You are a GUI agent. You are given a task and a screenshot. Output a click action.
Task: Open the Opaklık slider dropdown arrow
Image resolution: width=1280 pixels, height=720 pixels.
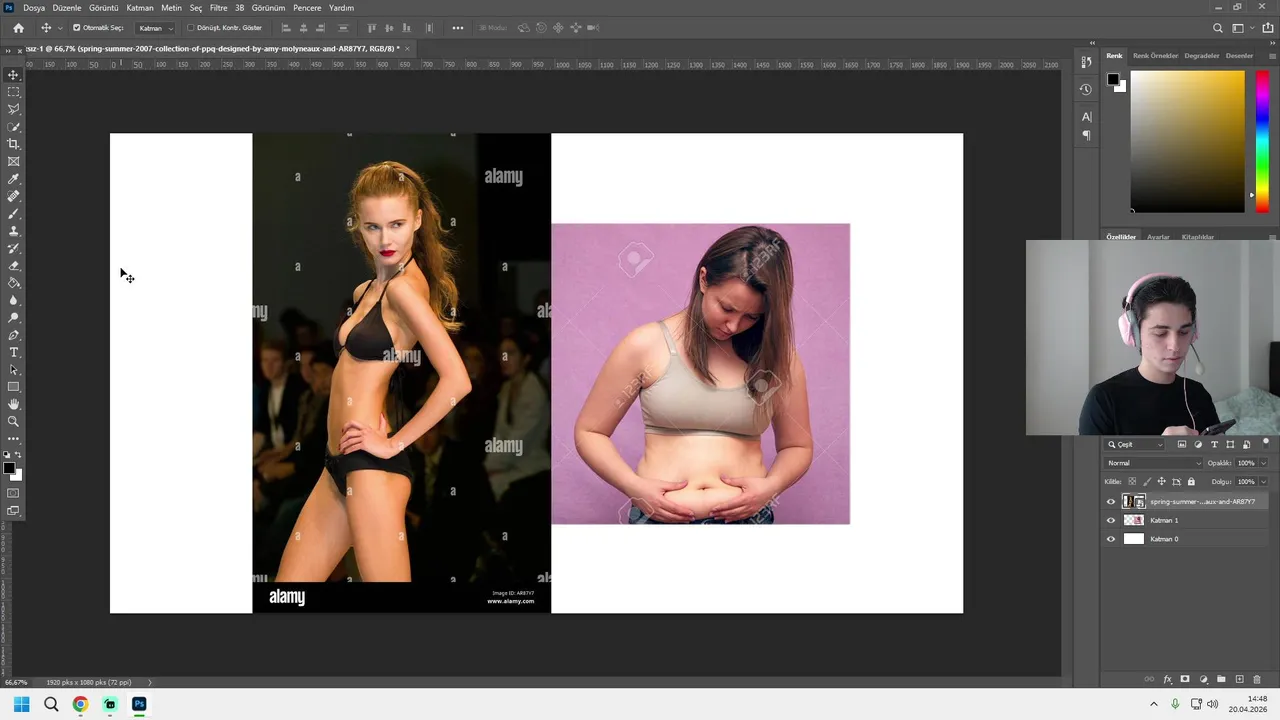point(1263,463)
